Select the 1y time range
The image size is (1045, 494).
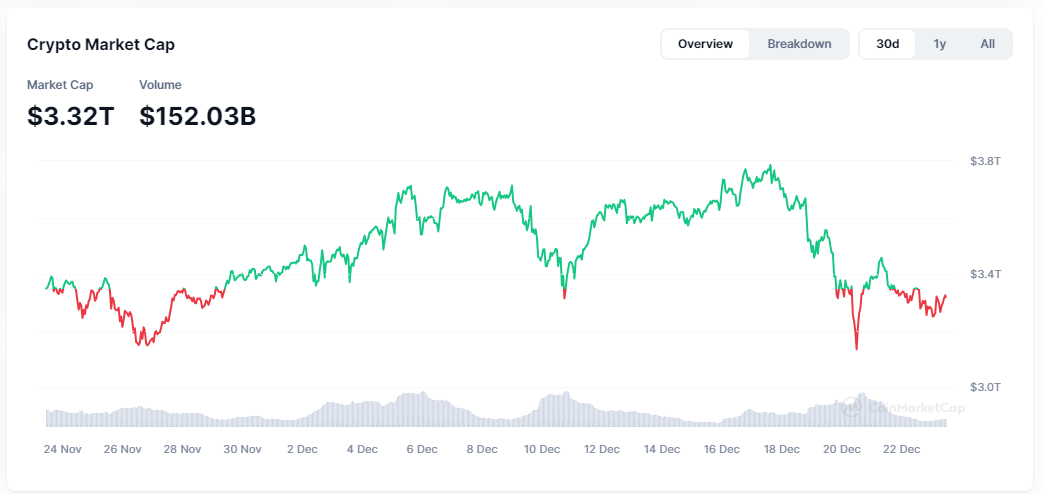[x=939, y=44]
